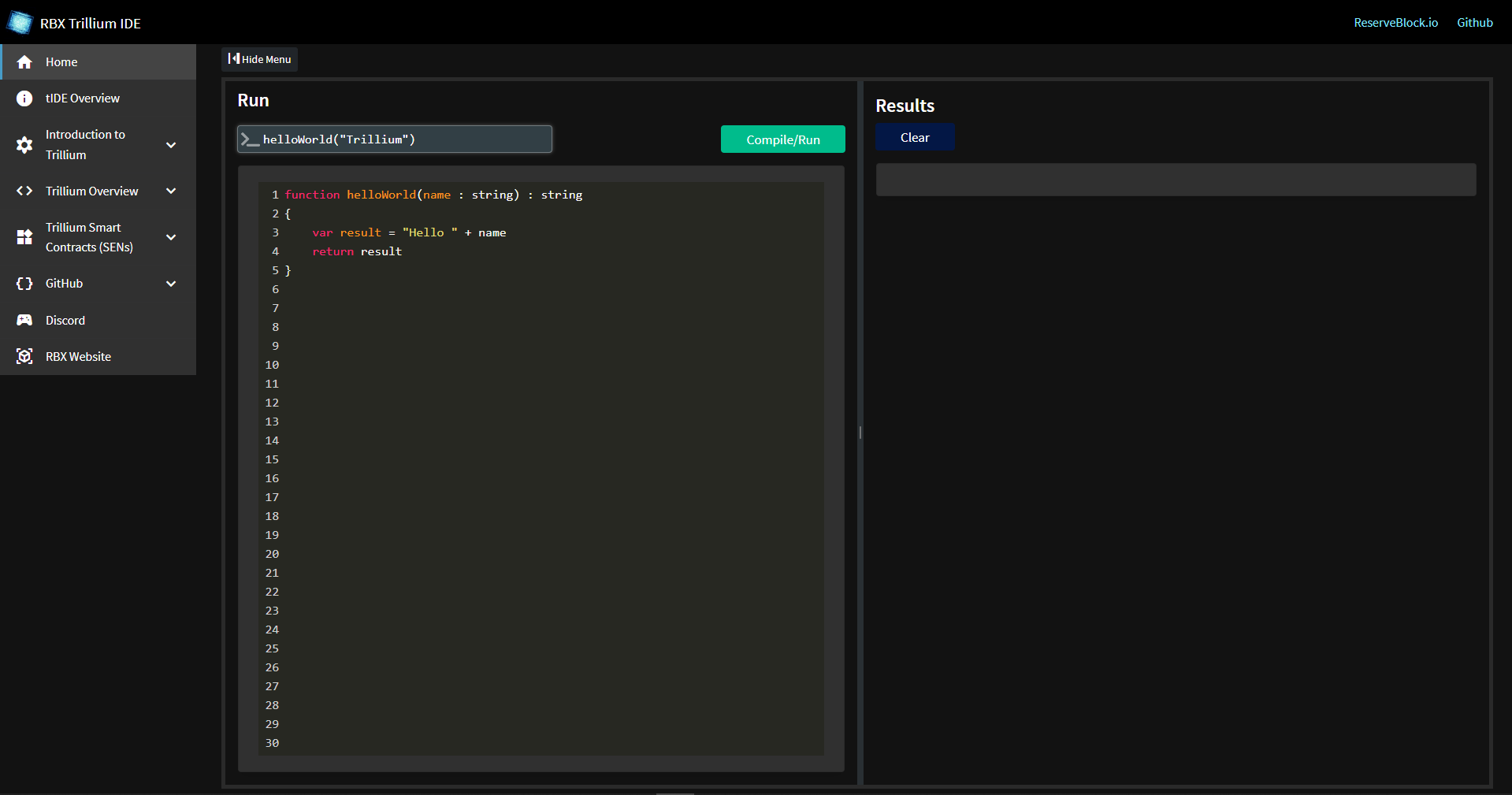
Task: Click the Introduction to Trillium gear icon
Action: [x=24, y=145]
